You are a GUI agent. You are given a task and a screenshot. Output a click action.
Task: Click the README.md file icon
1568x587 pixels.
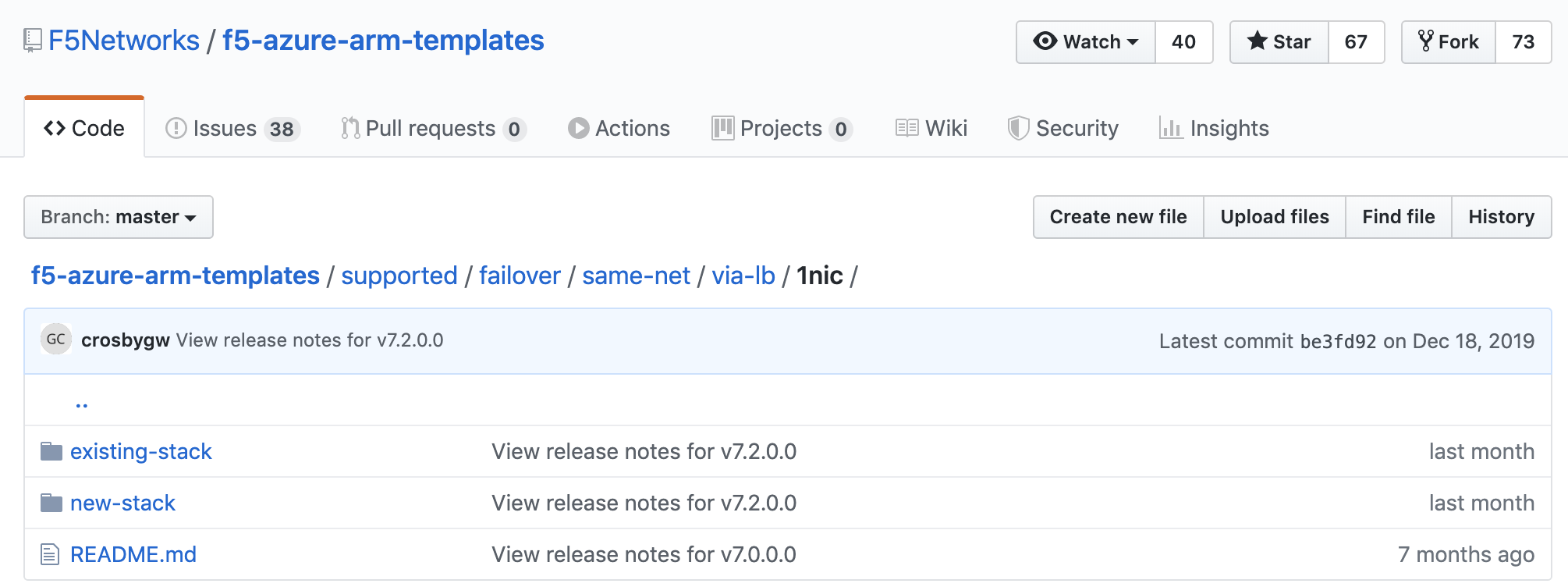tap(50, 554)
